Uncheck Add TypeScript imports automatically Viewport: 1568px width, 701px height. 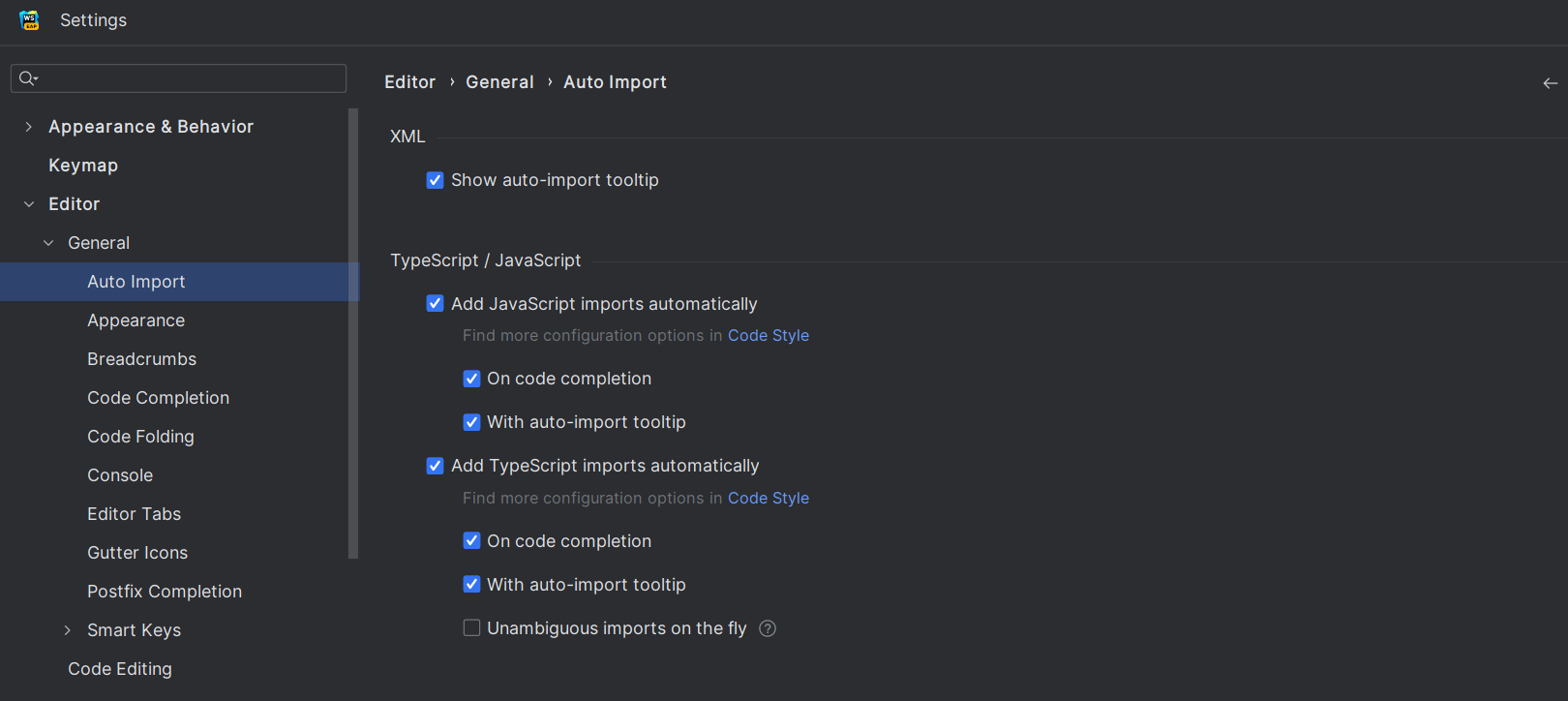pos(436,466)
